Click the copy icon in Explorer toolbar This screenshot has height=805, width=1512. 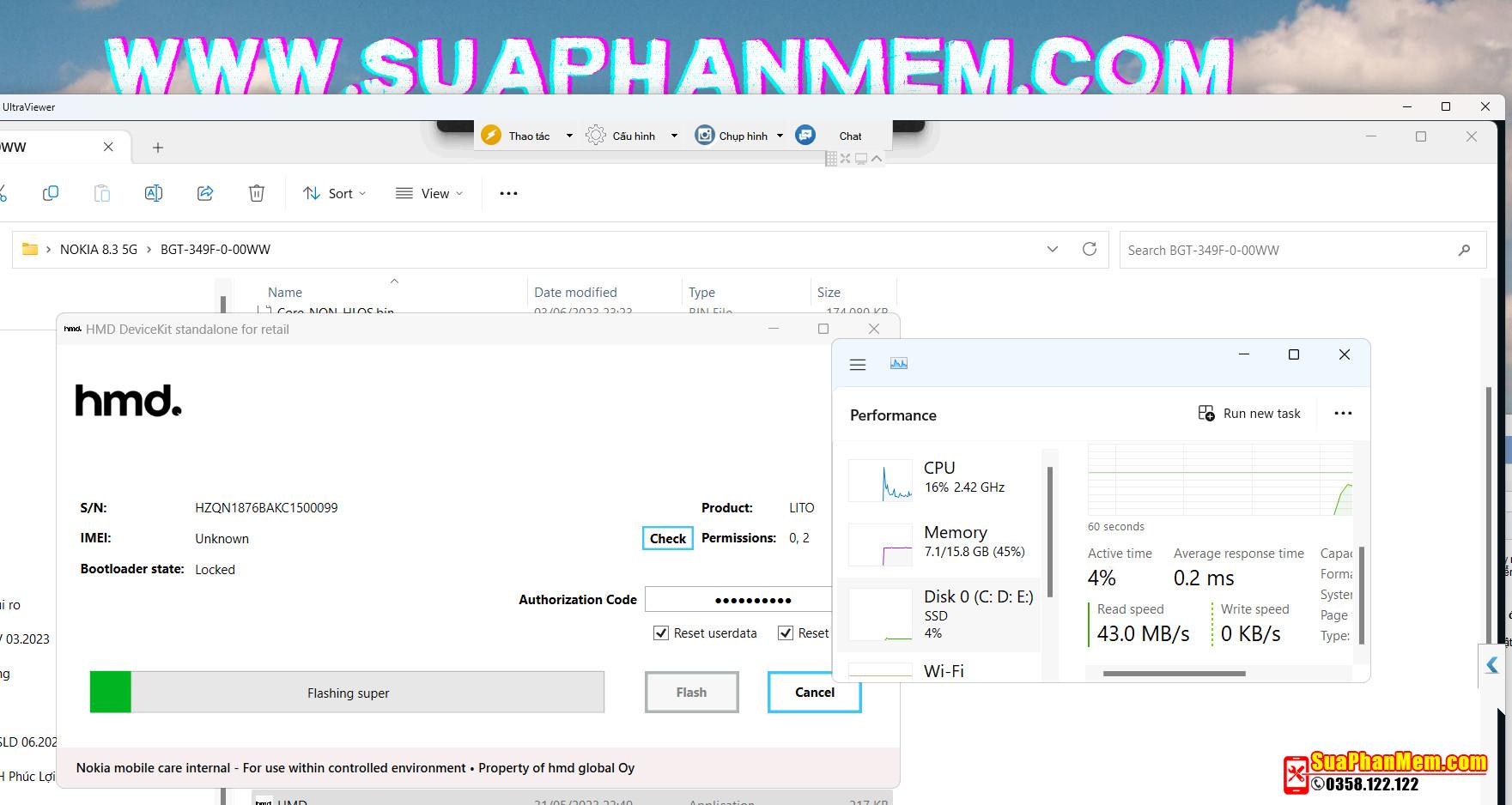[x=51, y=193]
